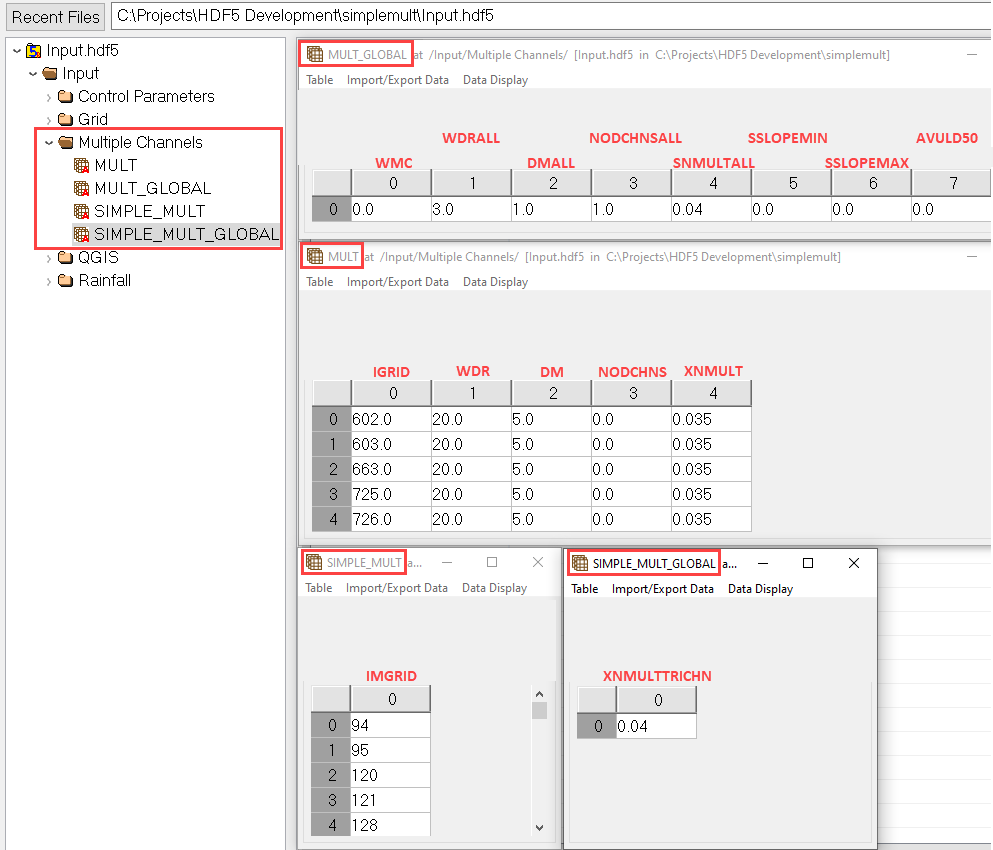
Task: Open Table menu in MULT_GLOBAL window
Action: click(320, 80)
